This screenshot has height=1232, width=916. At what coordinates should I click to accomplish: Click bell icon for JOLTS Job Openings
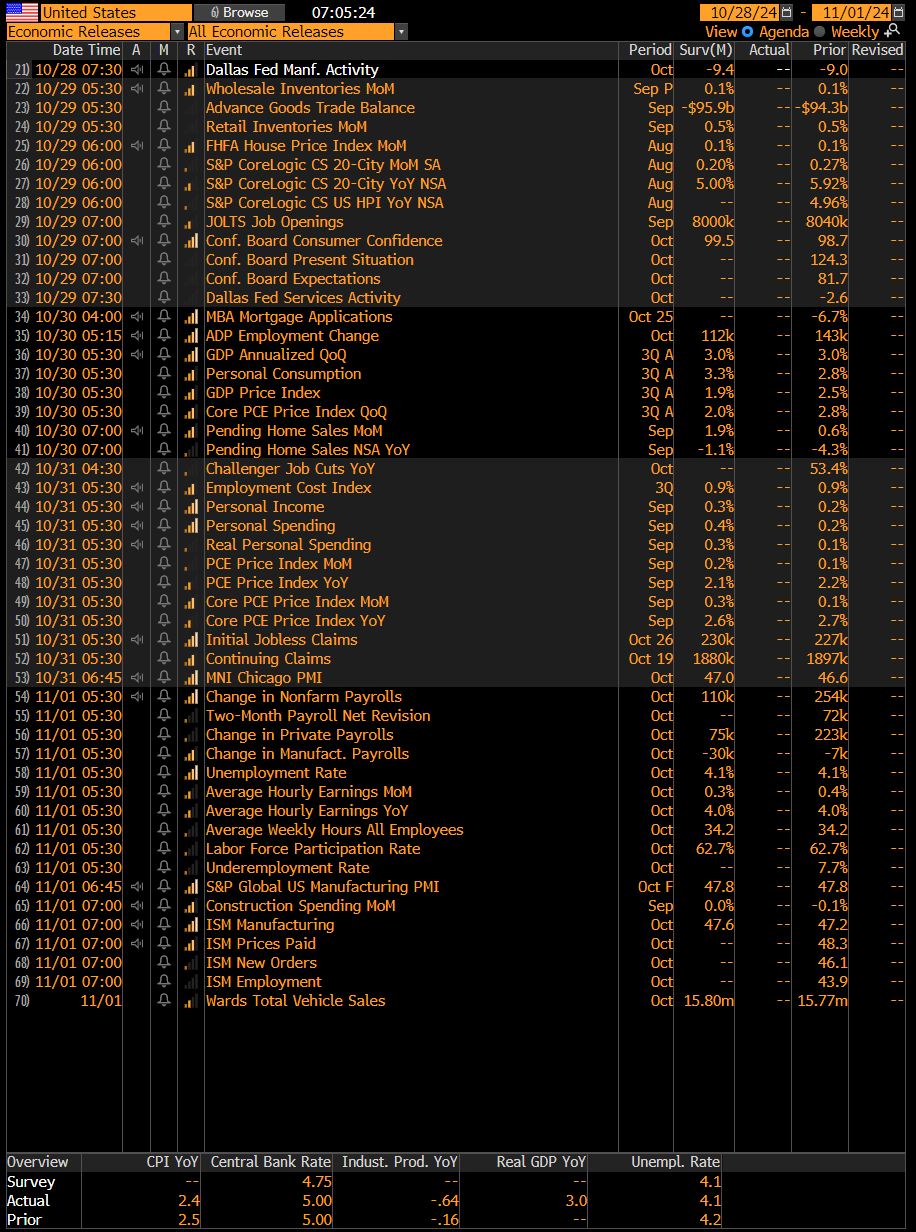[x=164, y=222]
